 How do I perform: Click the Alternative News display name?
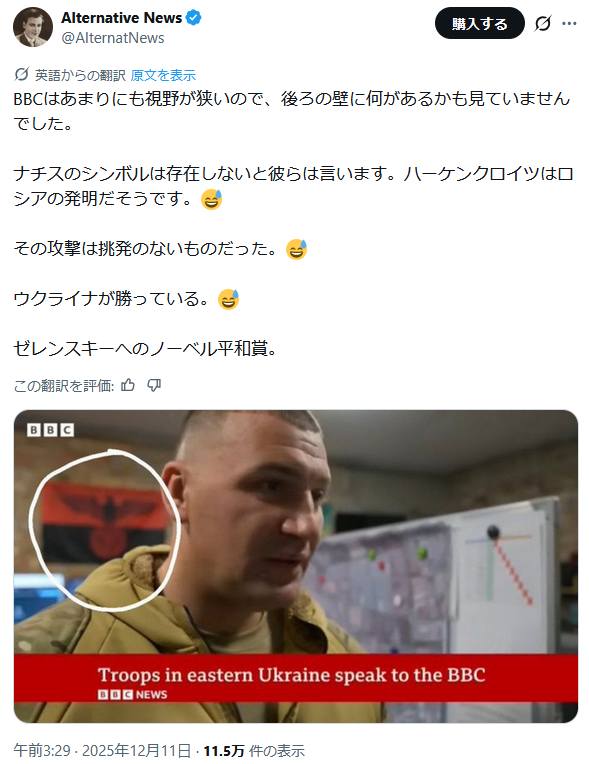[x=122, y=18]
